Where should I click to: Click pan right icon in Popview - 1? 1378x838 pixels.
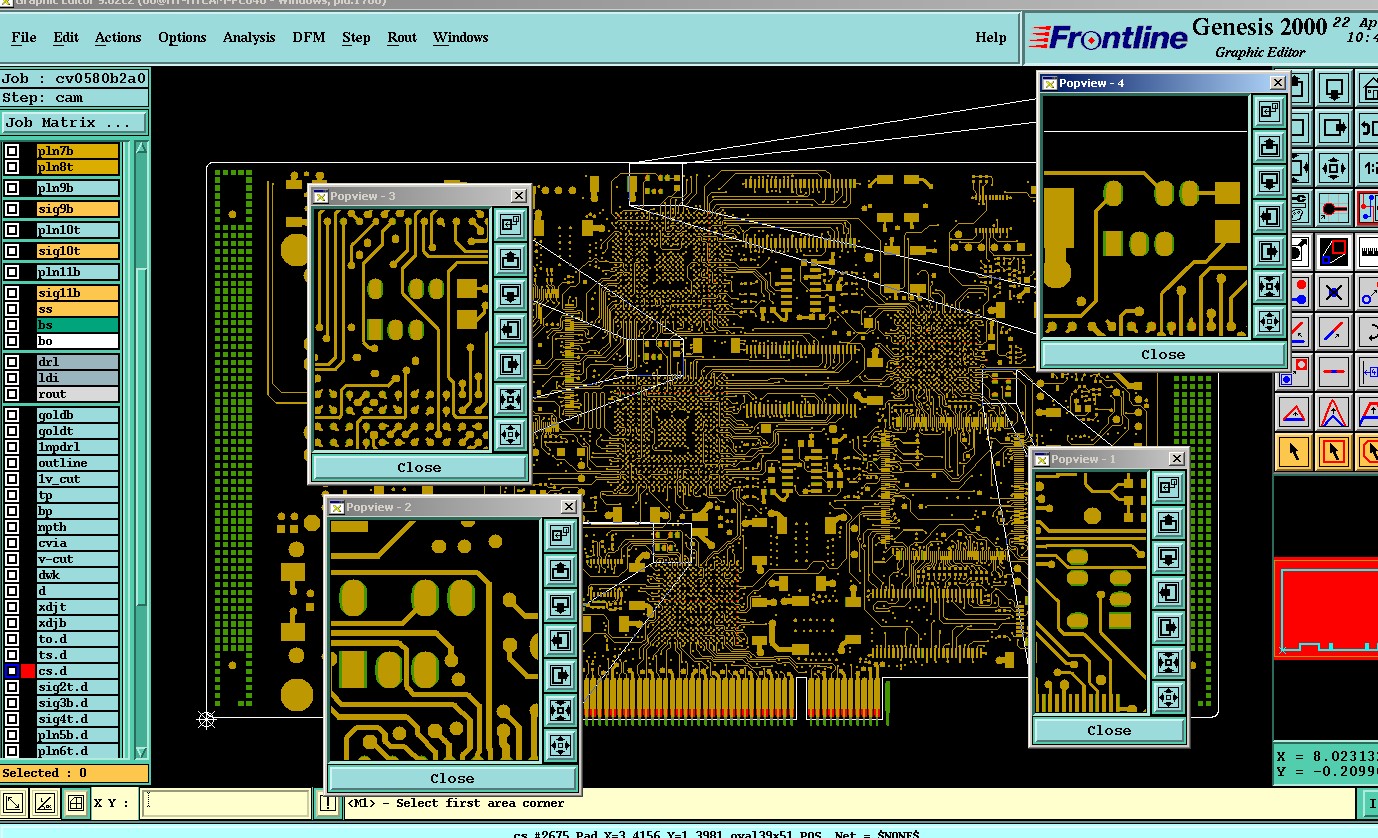1167,626
